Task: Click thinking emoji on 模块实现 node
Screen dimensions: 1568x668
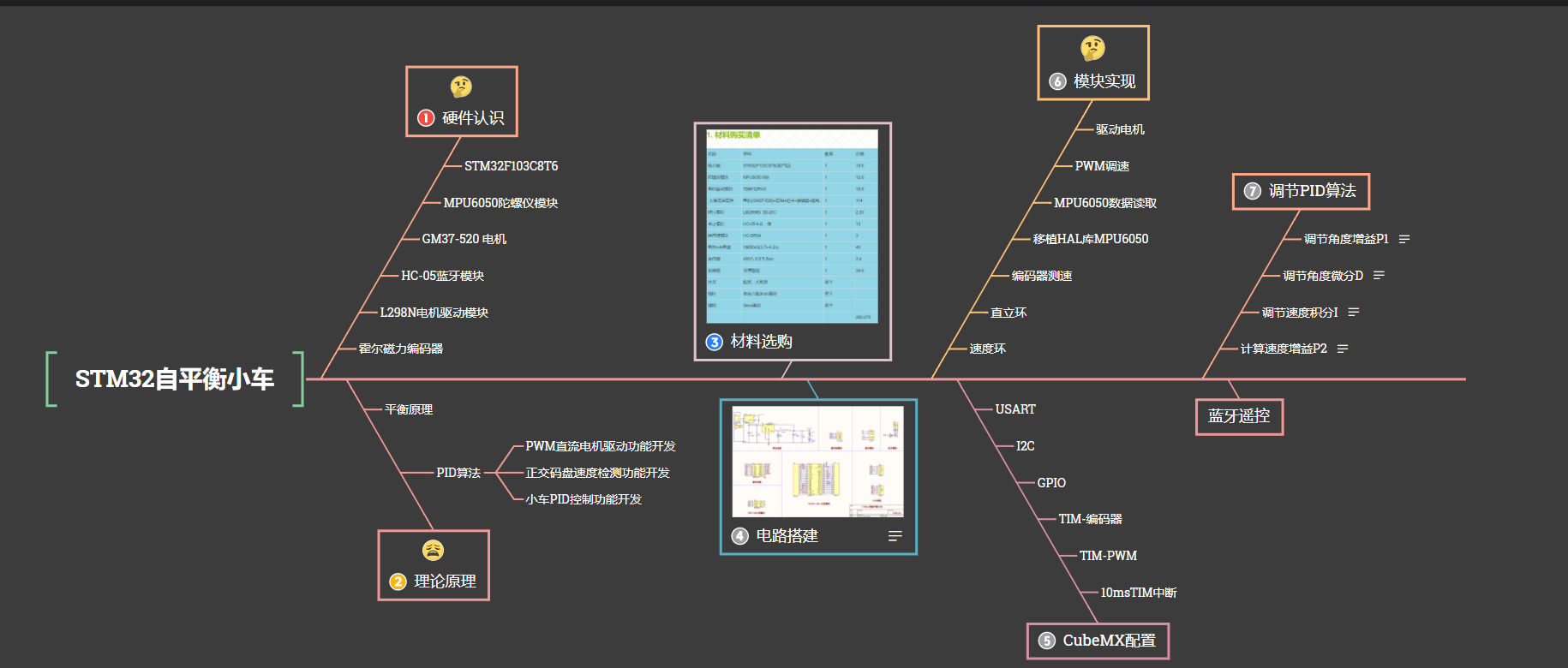Action: pyautogui.click(x=1092, y=48)
